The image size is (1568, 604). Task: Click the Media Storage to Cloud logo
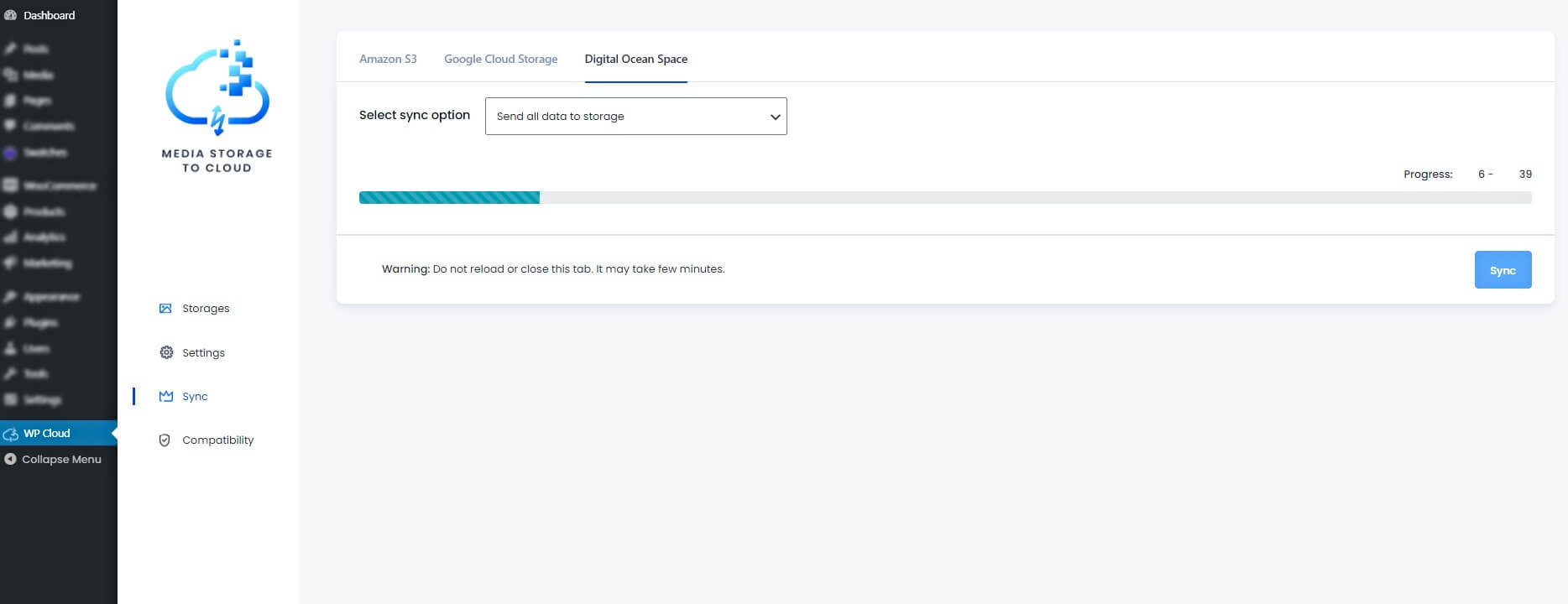217,106
